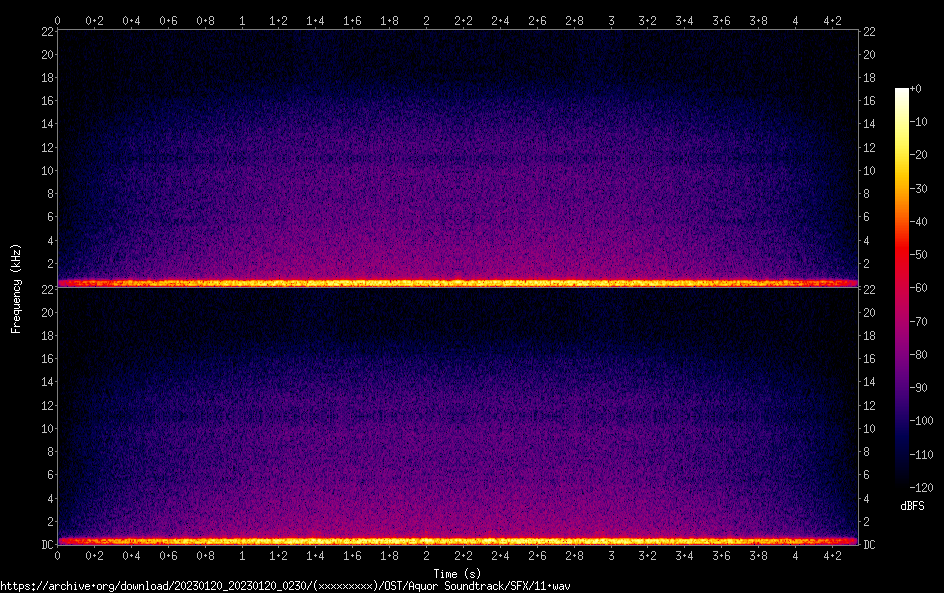The image size is (944, 593).
Task: Click the bright low-frequency band in the lower channel
Action: click(457, 541)
